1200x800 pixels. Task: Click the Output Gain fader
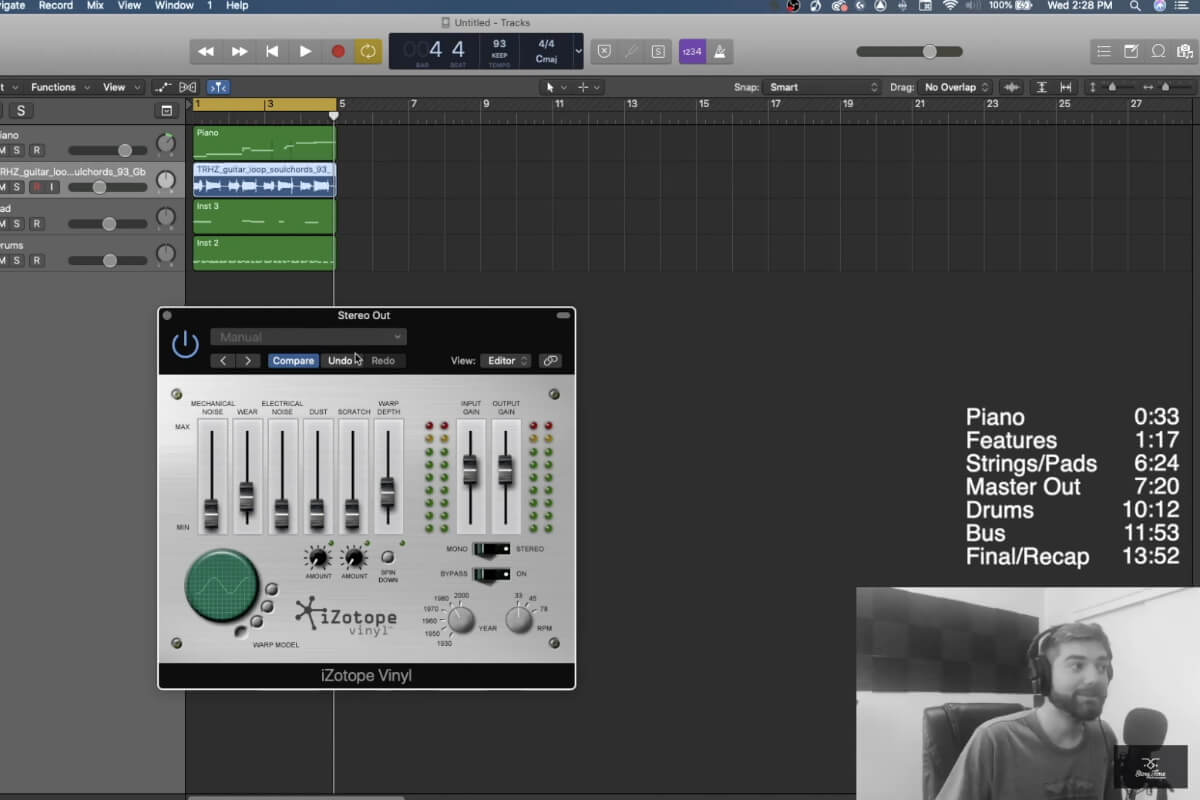506,469
